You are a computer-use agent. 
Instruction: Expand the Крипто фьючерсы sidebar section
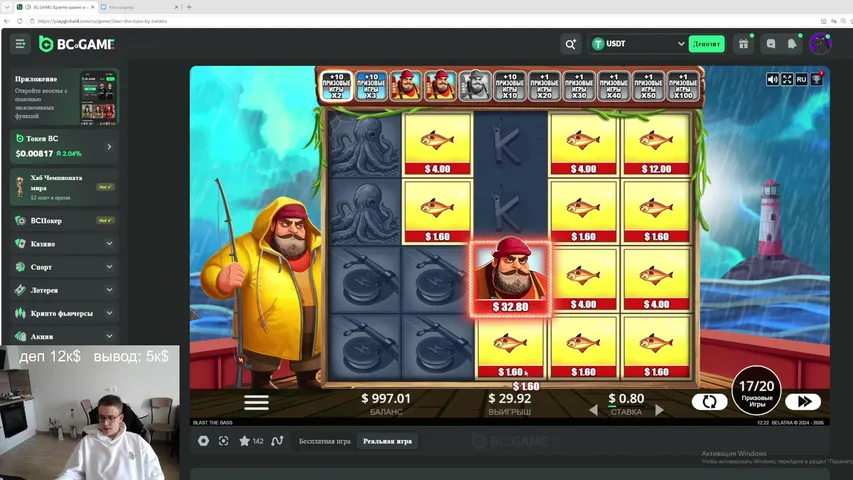tap(109, 313)
